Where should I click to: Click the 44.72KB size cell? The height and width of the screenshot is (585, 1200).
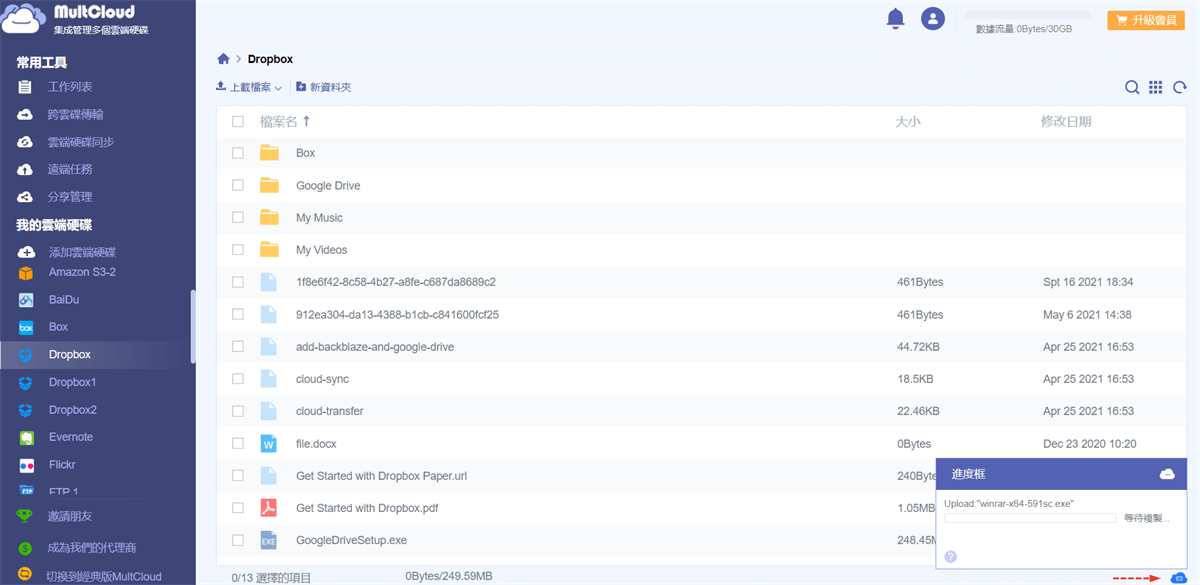[x=918, y=347]
